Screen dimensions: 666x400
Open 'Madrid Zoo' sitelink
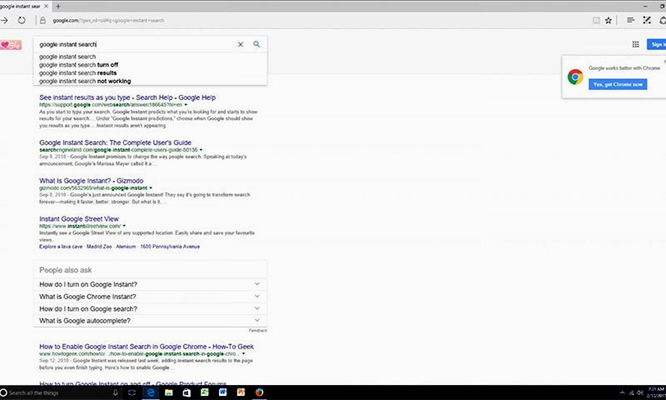[99, 246]
